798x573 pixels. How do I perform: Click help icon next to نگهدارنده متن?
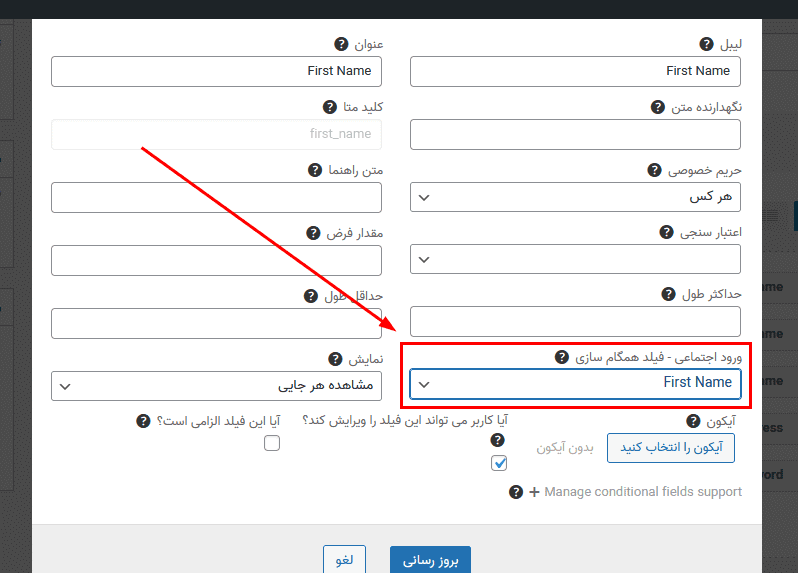[x=658, y=107]
